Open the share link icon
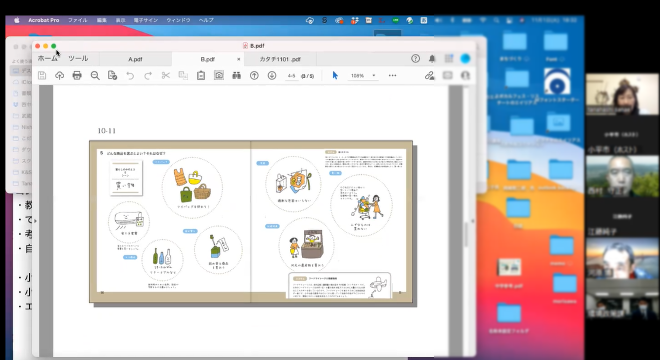660x360 pixels. [429, 75]
